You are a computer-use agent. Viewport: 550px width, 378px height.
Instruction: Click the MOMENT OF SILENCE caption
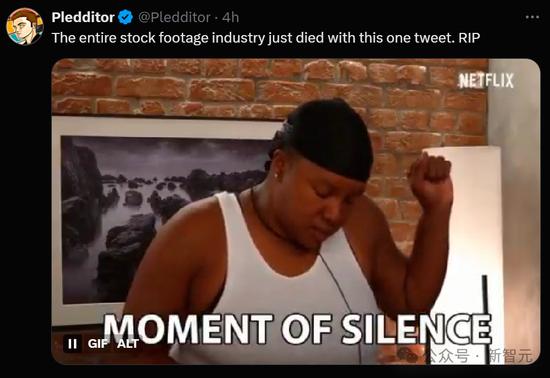298,329
